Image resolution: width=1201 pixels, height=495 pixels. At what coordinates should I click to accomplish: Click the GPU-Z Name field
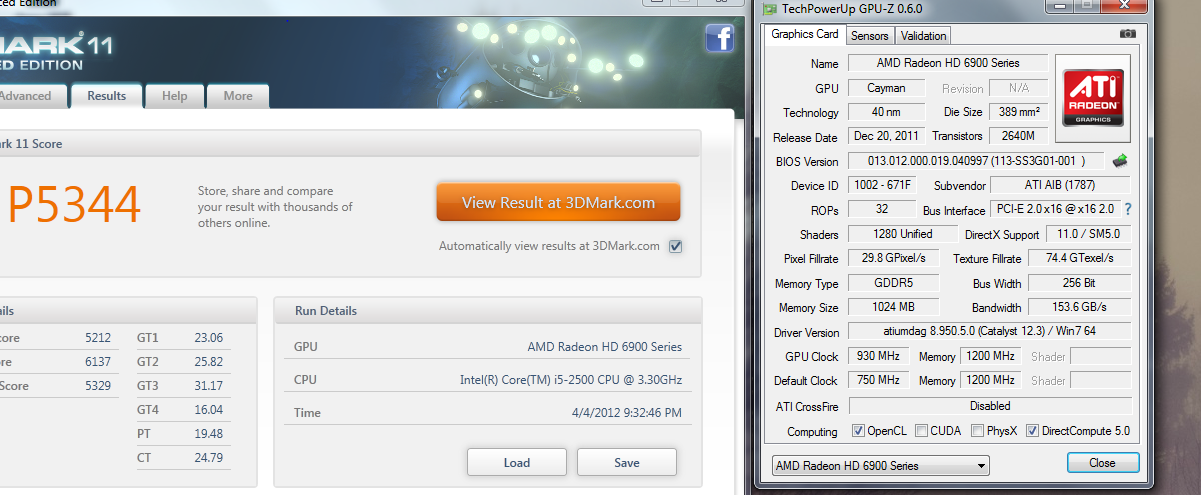tap(948, 63)
